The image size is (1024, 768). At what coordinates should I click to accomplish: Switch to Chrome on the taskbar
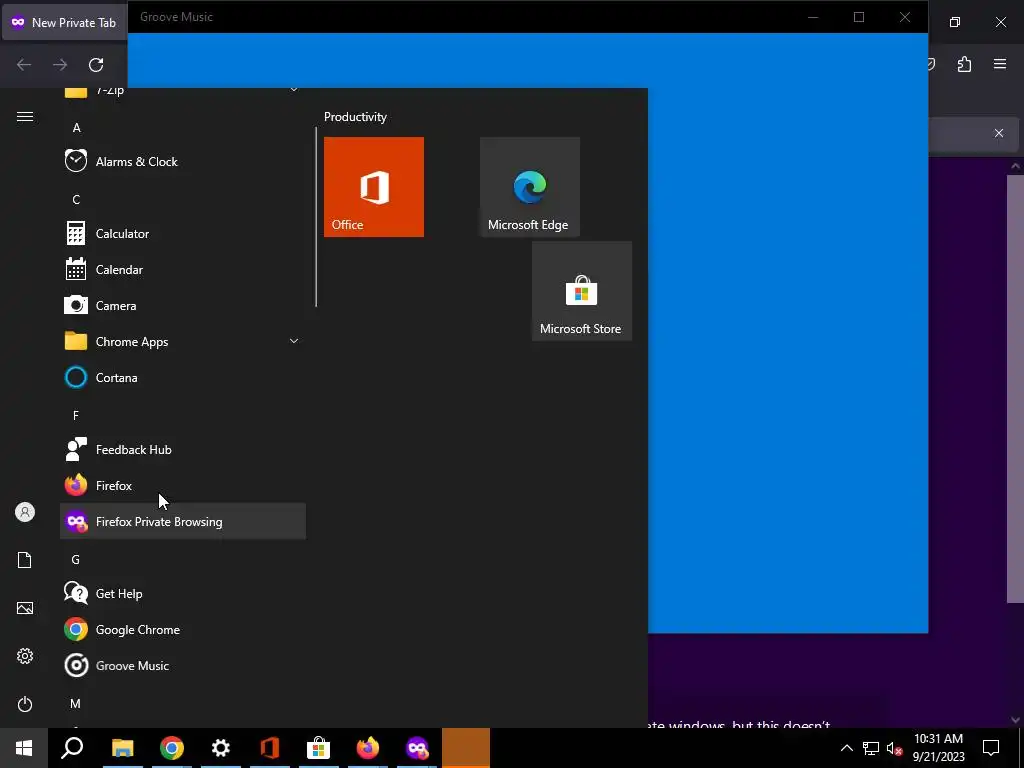172,748
